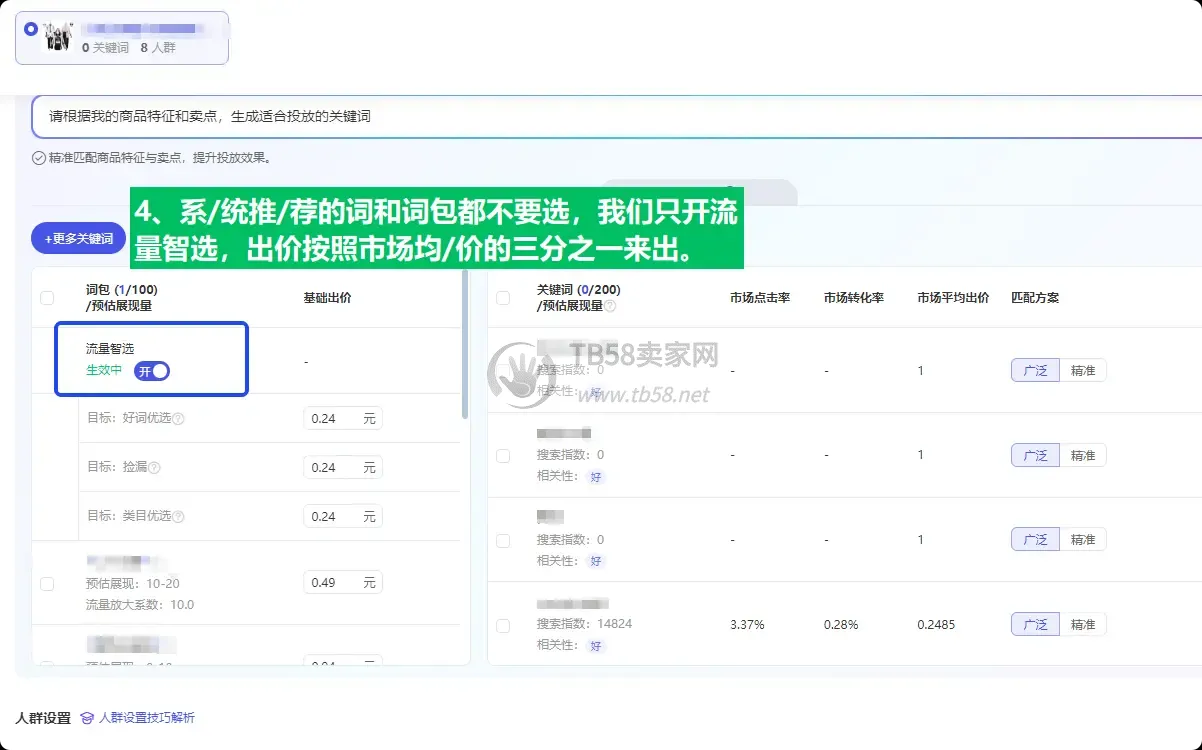Click the 匹配方案 column header
The height and width of the screenshot is (750, 1202).
pyautogui.click(x=1035, y=298)
